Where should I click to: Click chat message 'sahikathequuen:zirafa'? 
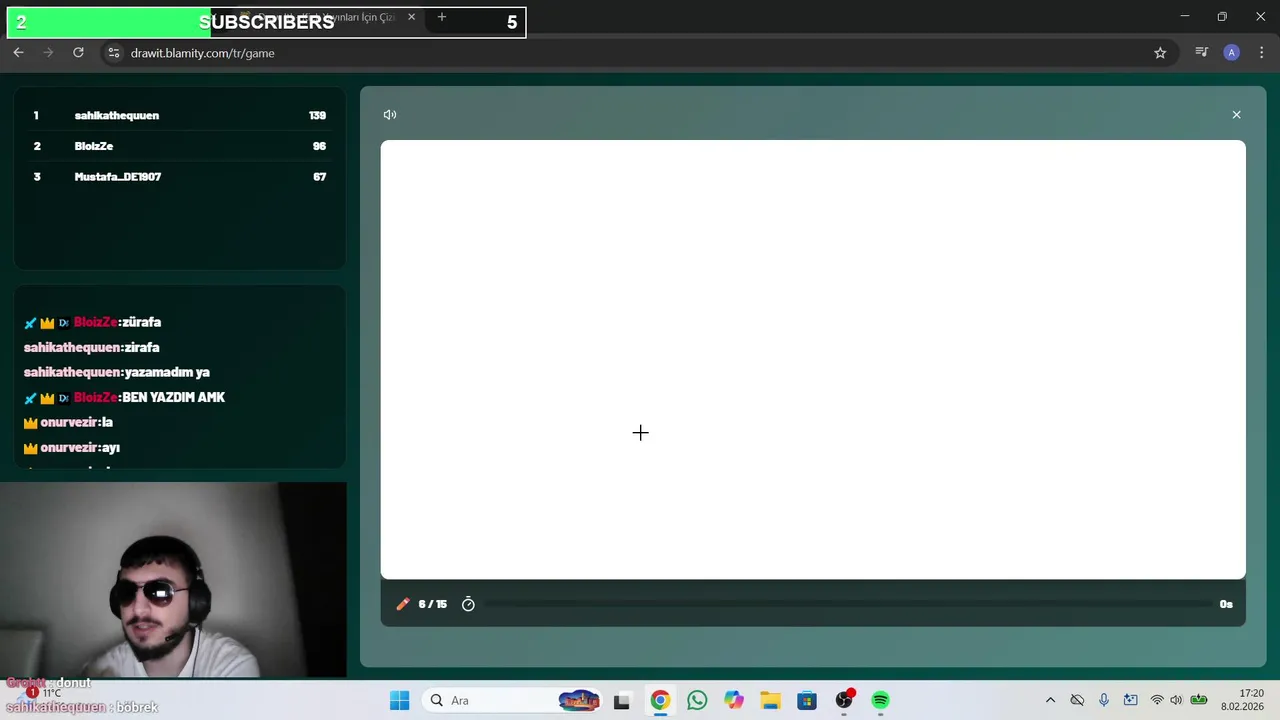92,348
